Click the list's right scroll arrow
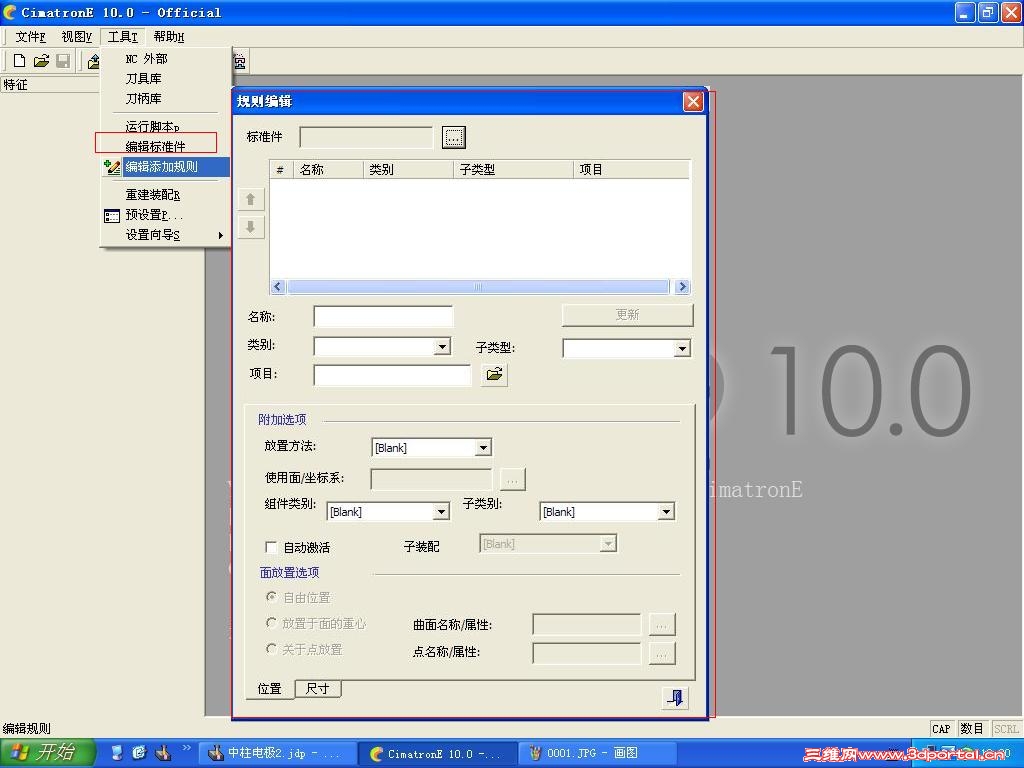The width and height of the screenshot is (1024, 768). (682, 287)
